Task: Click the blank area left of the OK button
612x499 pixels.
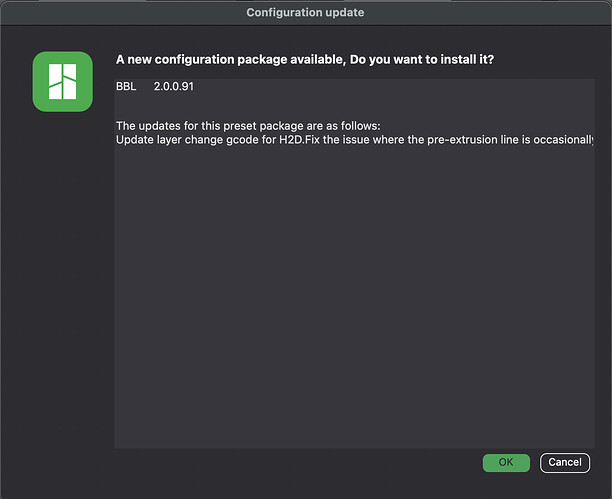Action: click(x=297, y=463)
